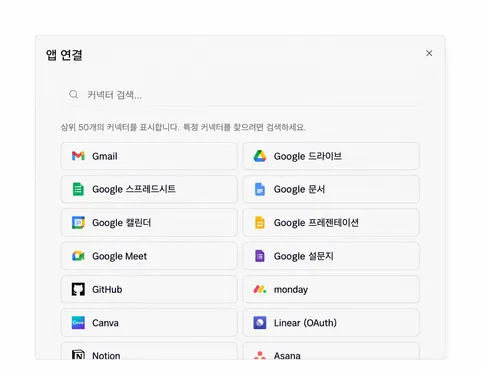The width and height of the screenshot is (483, 372).
Task: Click the Google Calendar icon
Action: pos(78,222)
